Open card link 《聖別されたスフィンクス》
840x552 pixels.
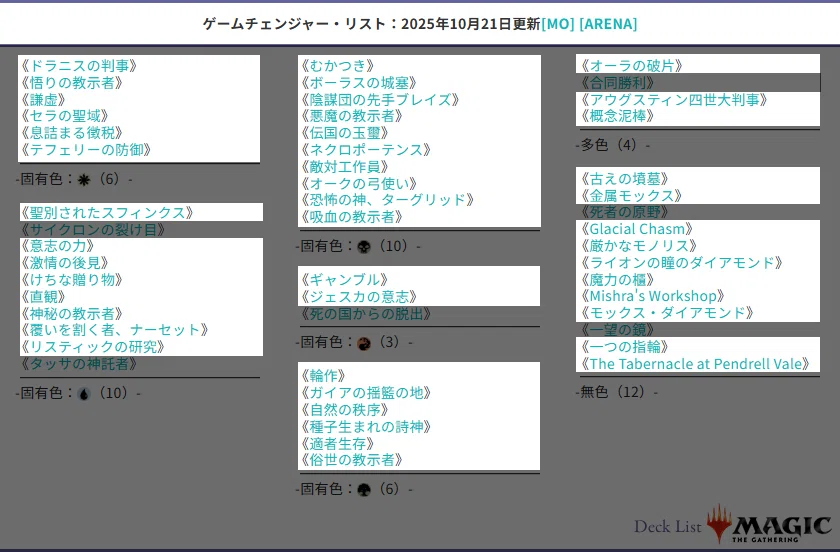point(107,213)
